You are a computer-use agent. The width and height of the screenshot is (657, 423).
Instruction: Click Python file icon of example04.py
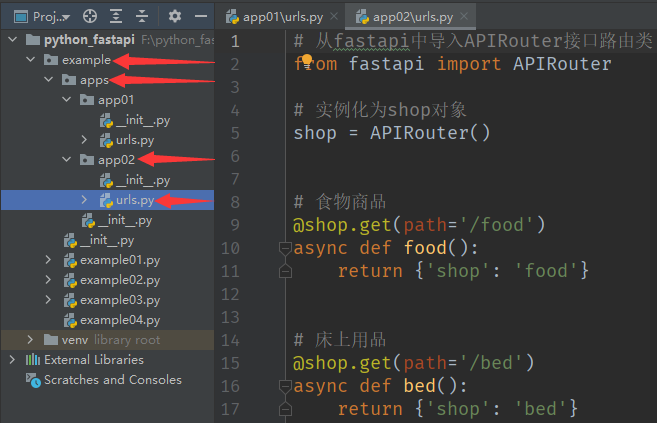70,320
